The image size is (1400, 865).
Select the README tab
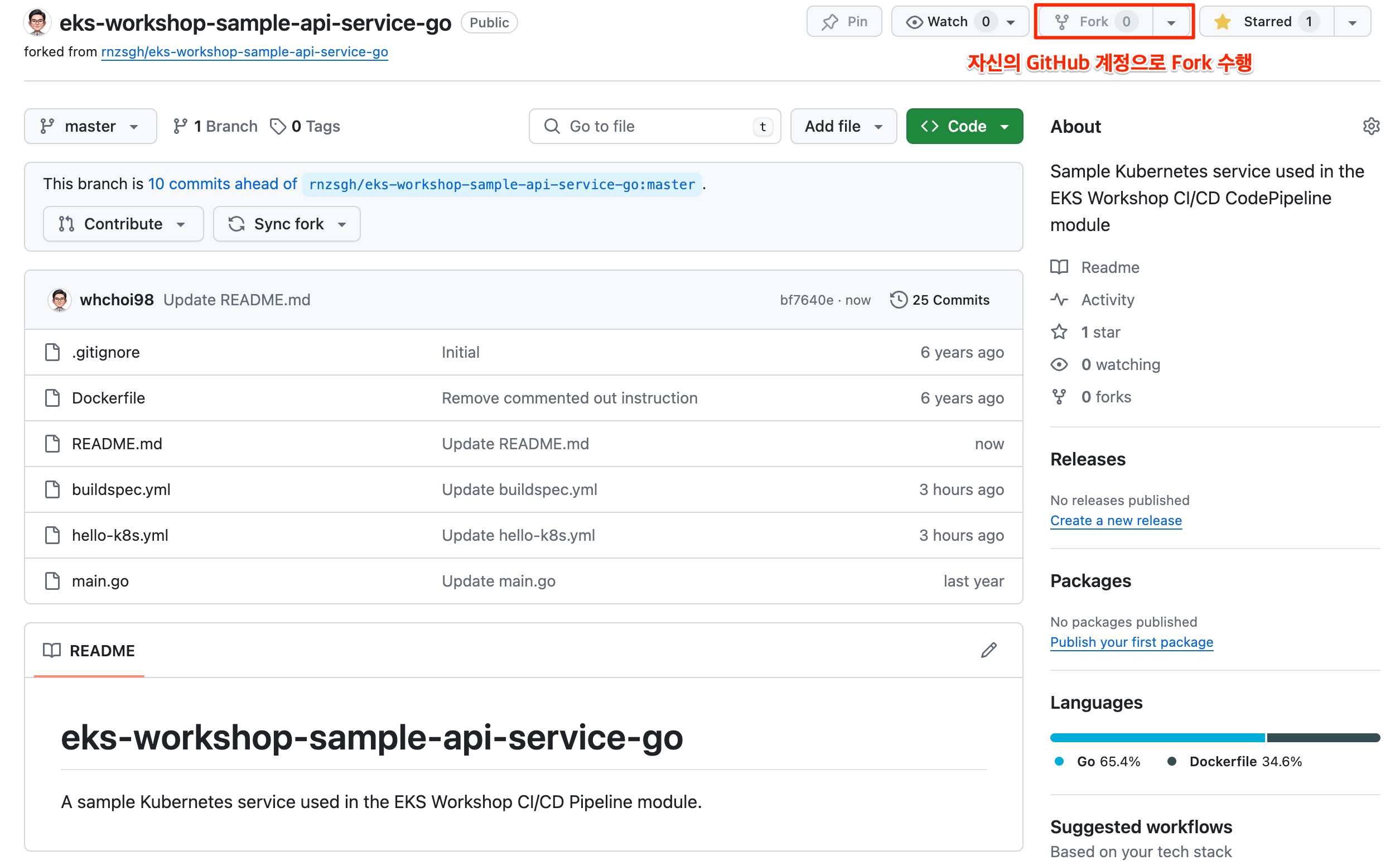coord(89,651)
